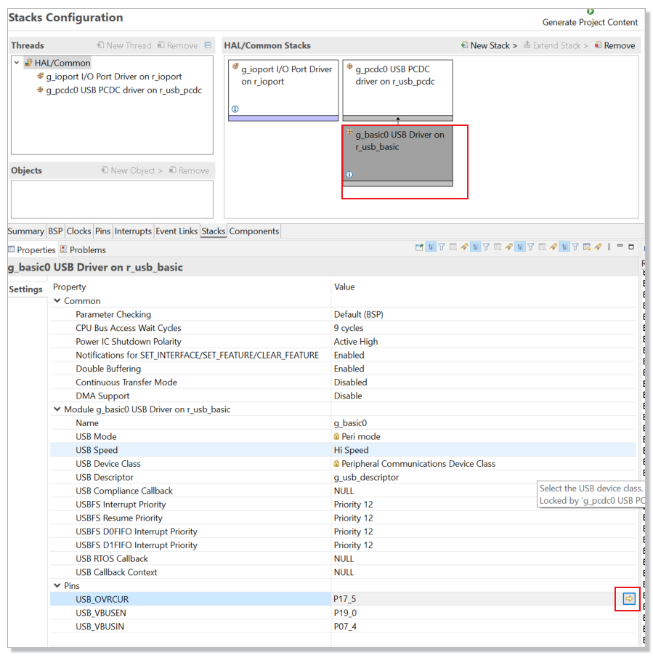The height and width of the screenshot is (658, 653).
Task: Click the Generate Project Content green icon
Action: 590,11
